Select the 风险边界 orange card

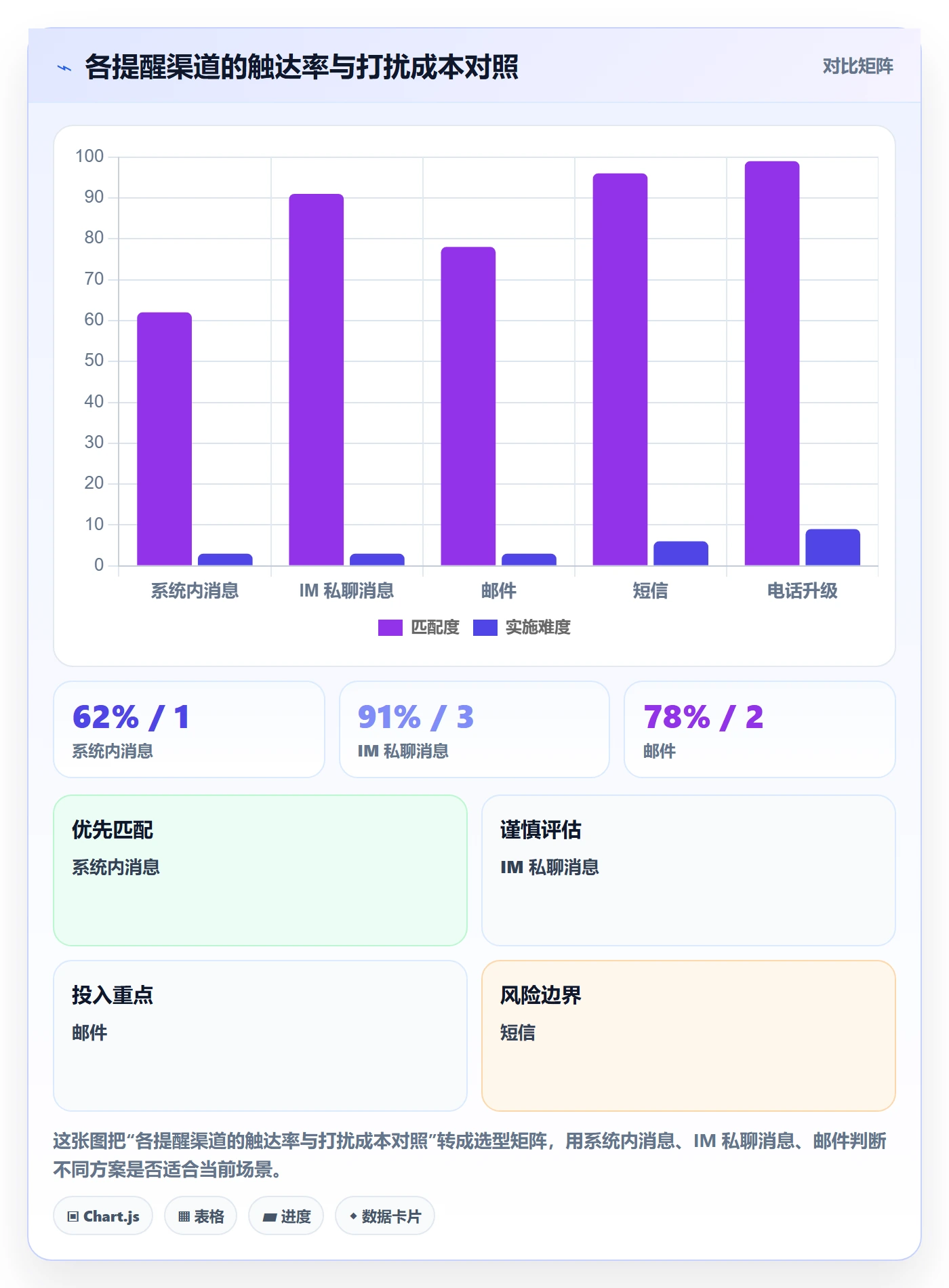pos(689,1036)
